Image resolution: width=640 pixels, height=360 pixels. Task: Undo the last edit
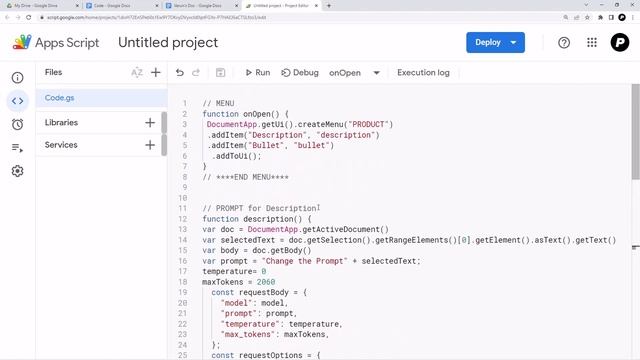click(x=180, y=73)
